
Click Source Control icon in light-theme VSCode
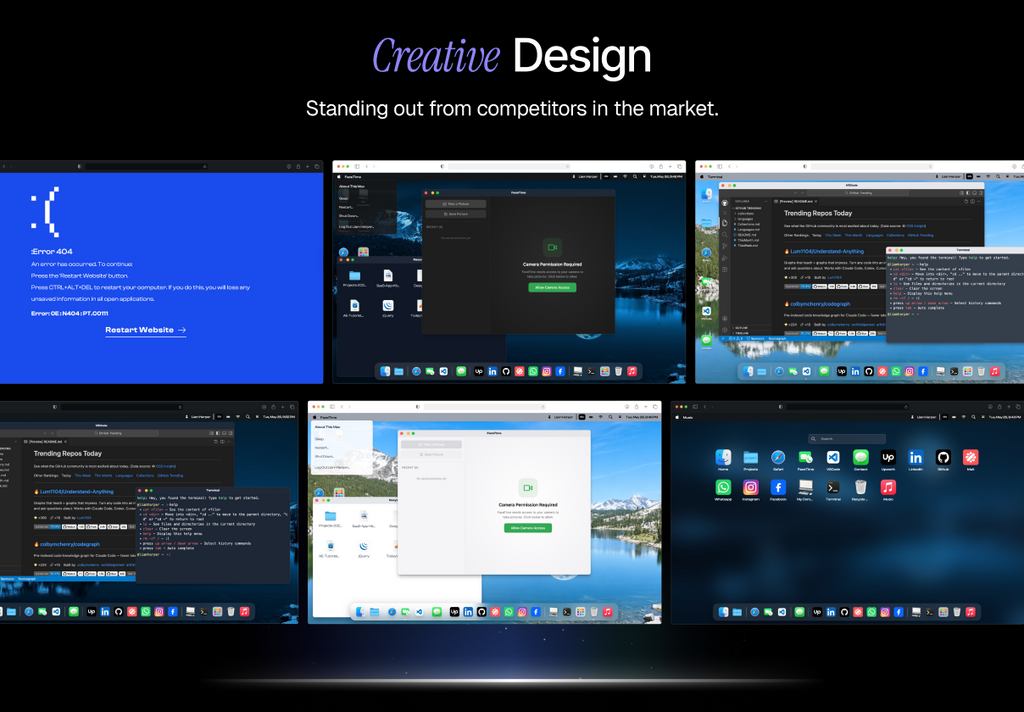725,246
